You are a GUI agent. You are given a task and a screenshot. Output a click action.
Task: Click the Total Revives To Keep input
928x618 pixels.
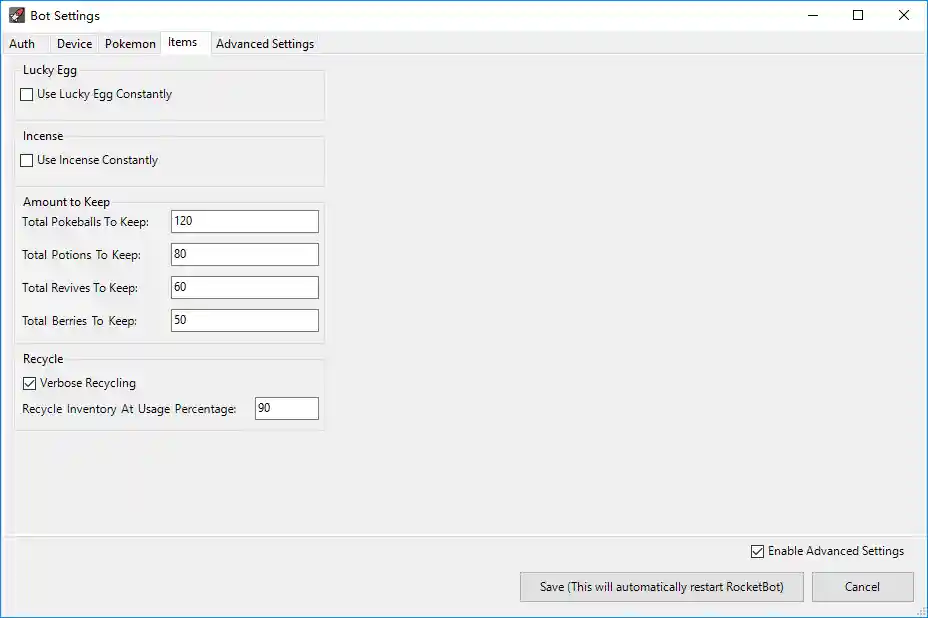point(244,288)
